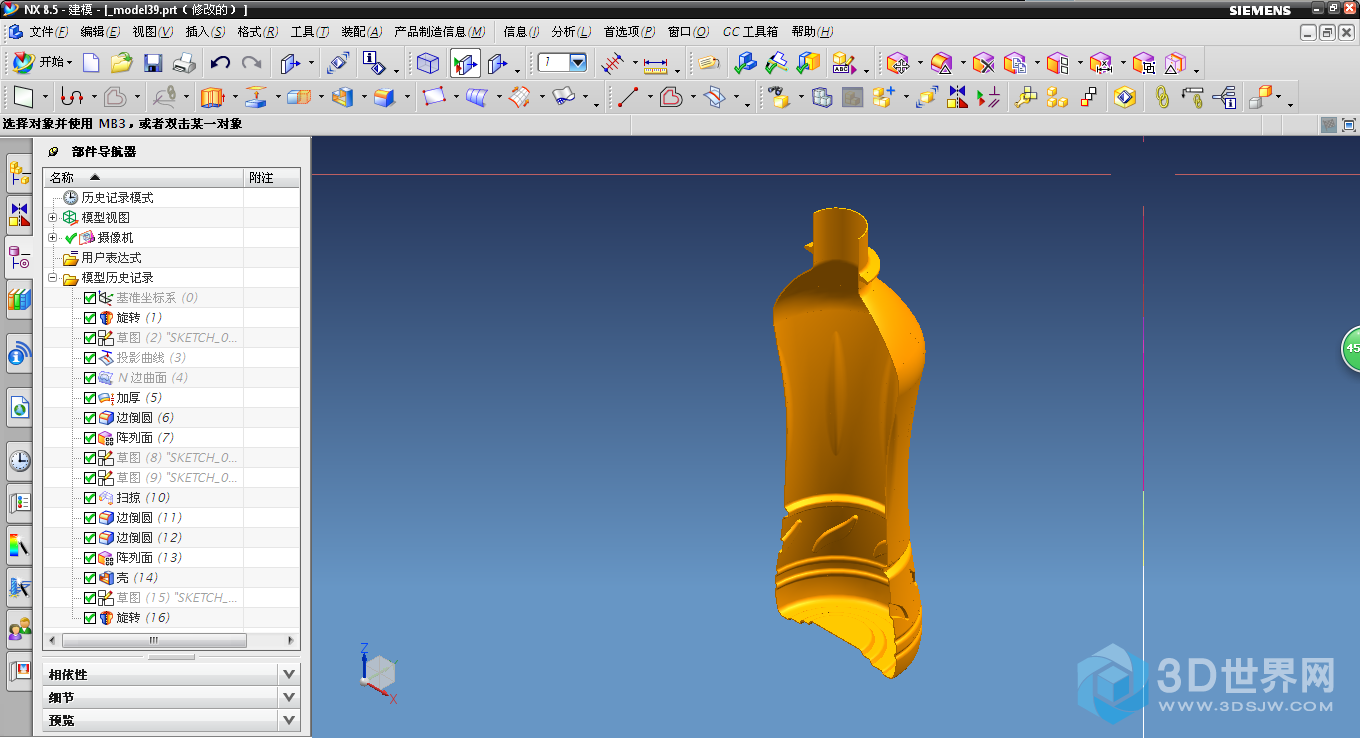Click the 附注 column header
Image resolution: width=1360 pixels, height=738 pixels.
(272, 177)
